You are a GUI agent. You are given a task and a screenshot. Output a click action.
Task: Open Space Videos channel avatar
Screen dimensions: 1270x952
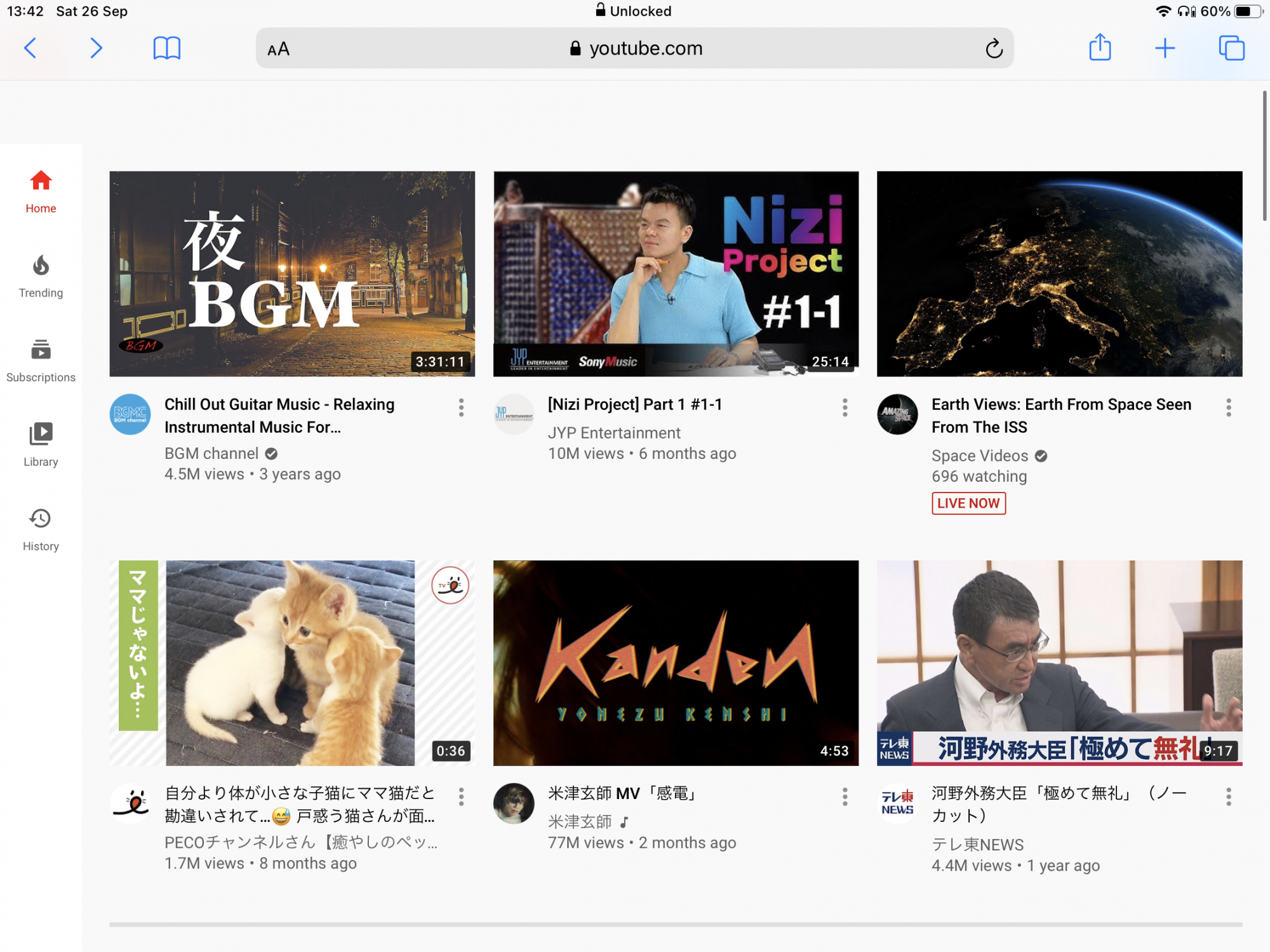(897, 414)
